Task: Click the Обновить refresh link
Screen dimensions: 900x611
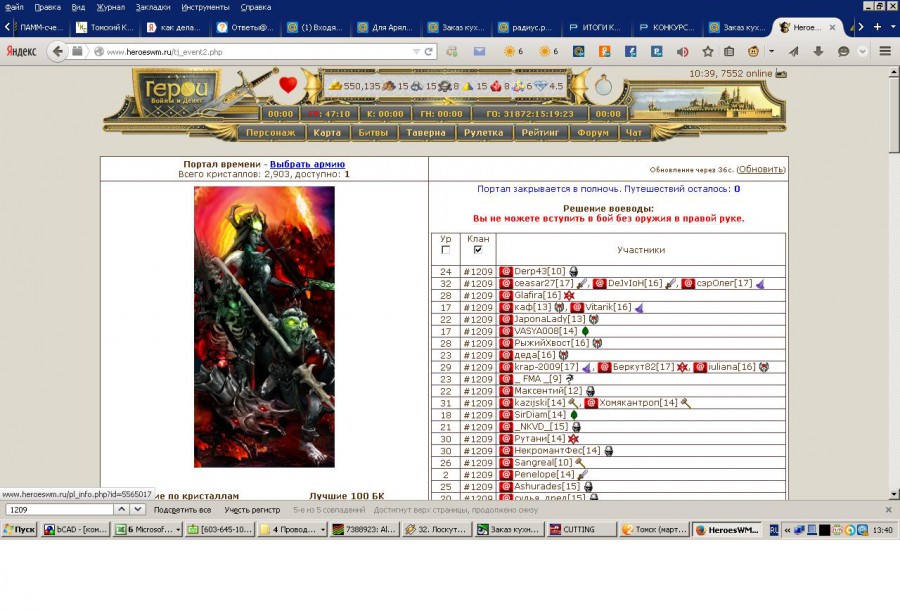Action: [761, 169]
